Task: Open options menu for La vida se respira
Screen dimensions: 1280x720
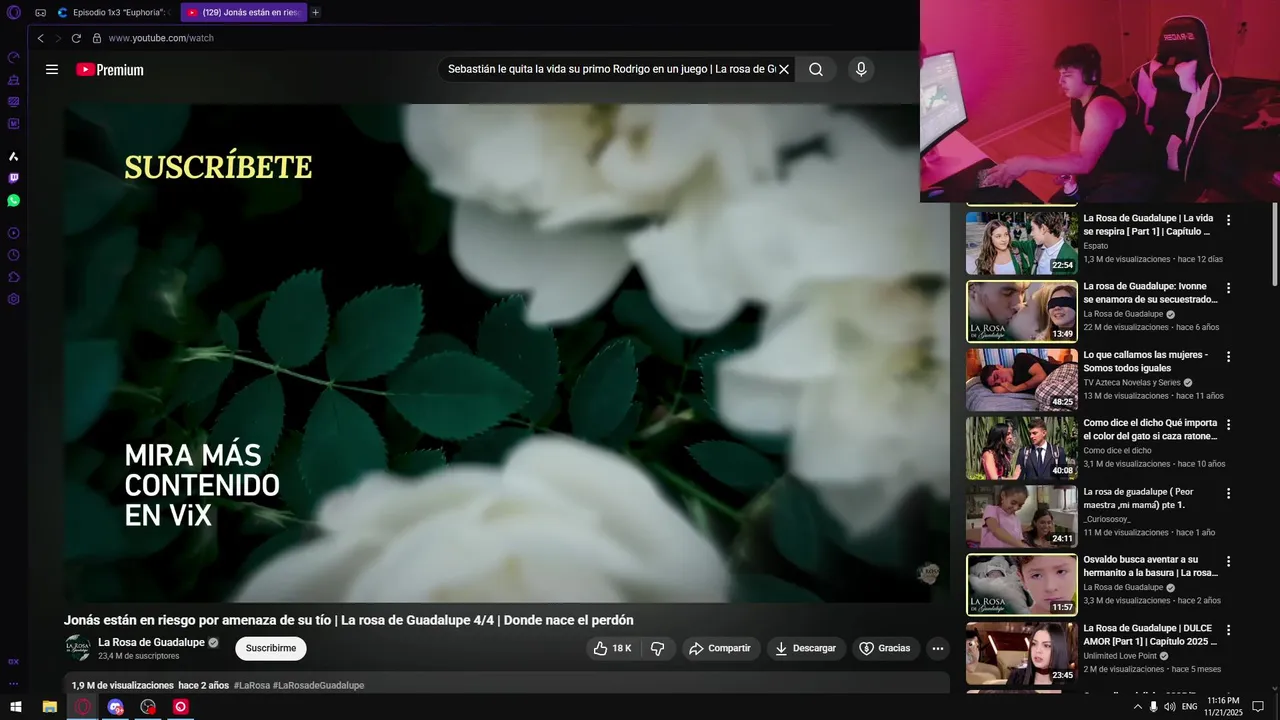Action: coord(1228,220)
